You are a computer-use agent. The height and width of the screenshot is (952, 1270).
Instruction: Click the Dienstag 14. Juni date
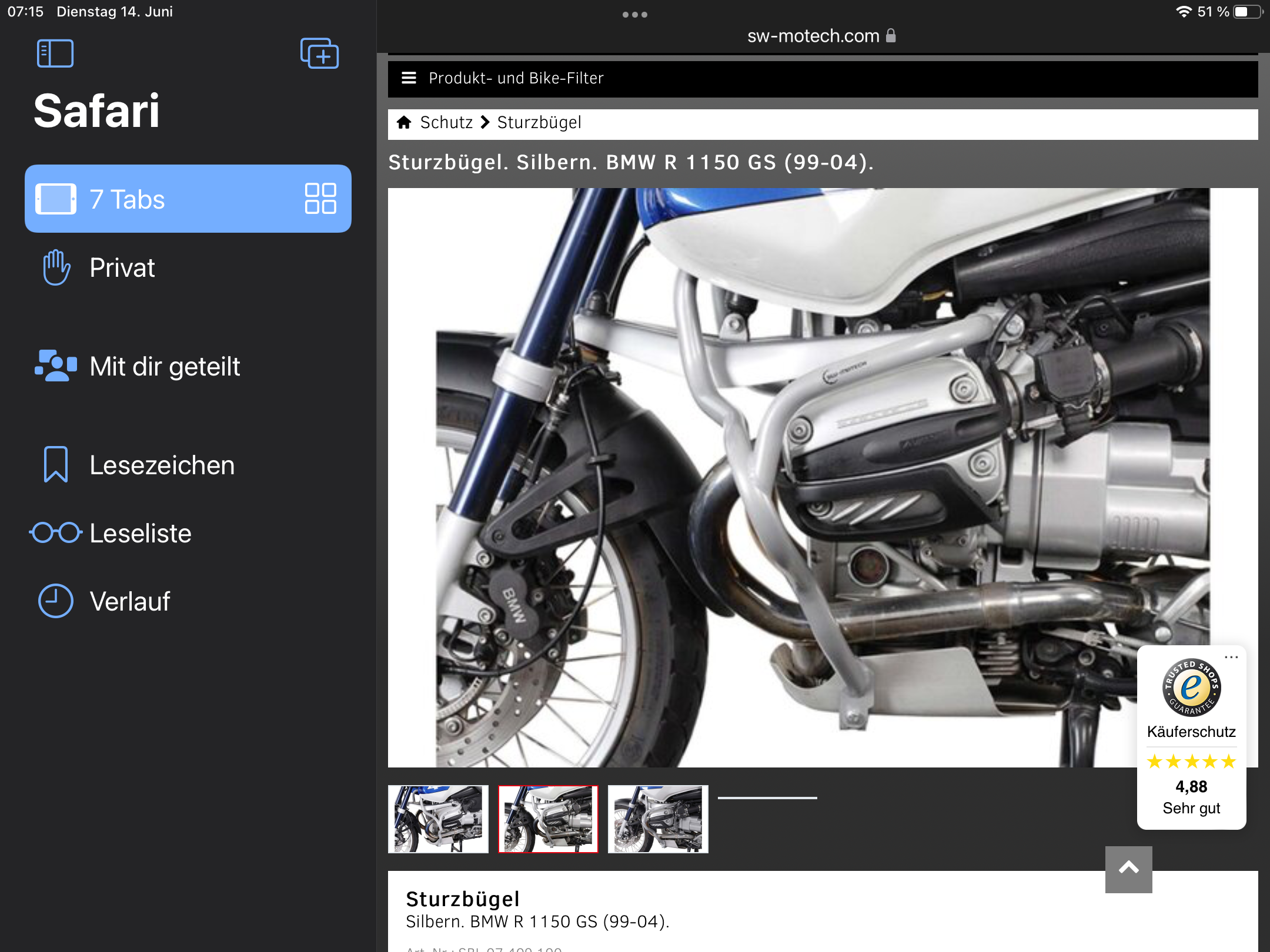[x=115, y=12]
